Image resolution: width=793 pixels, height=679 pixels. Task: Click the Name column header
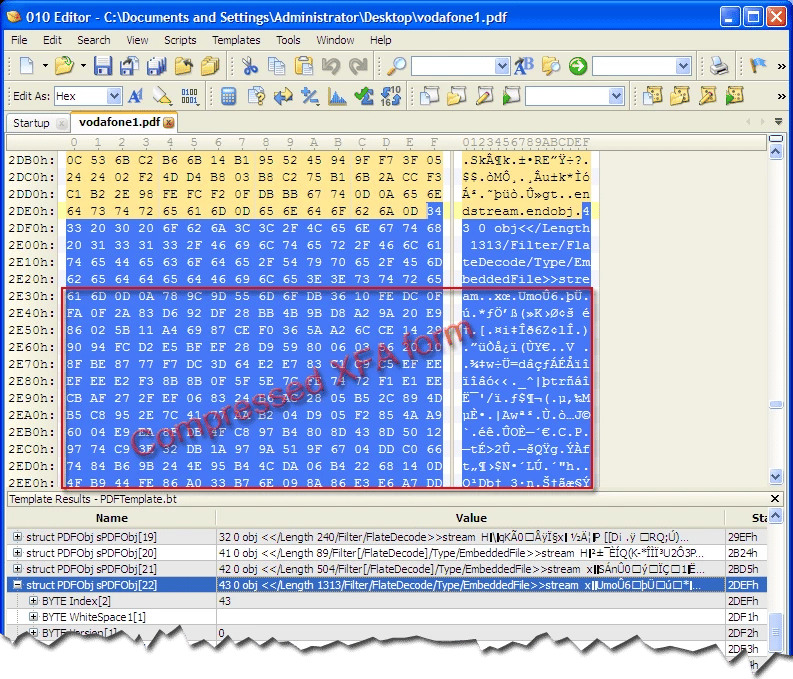click(x=111, y=518)
